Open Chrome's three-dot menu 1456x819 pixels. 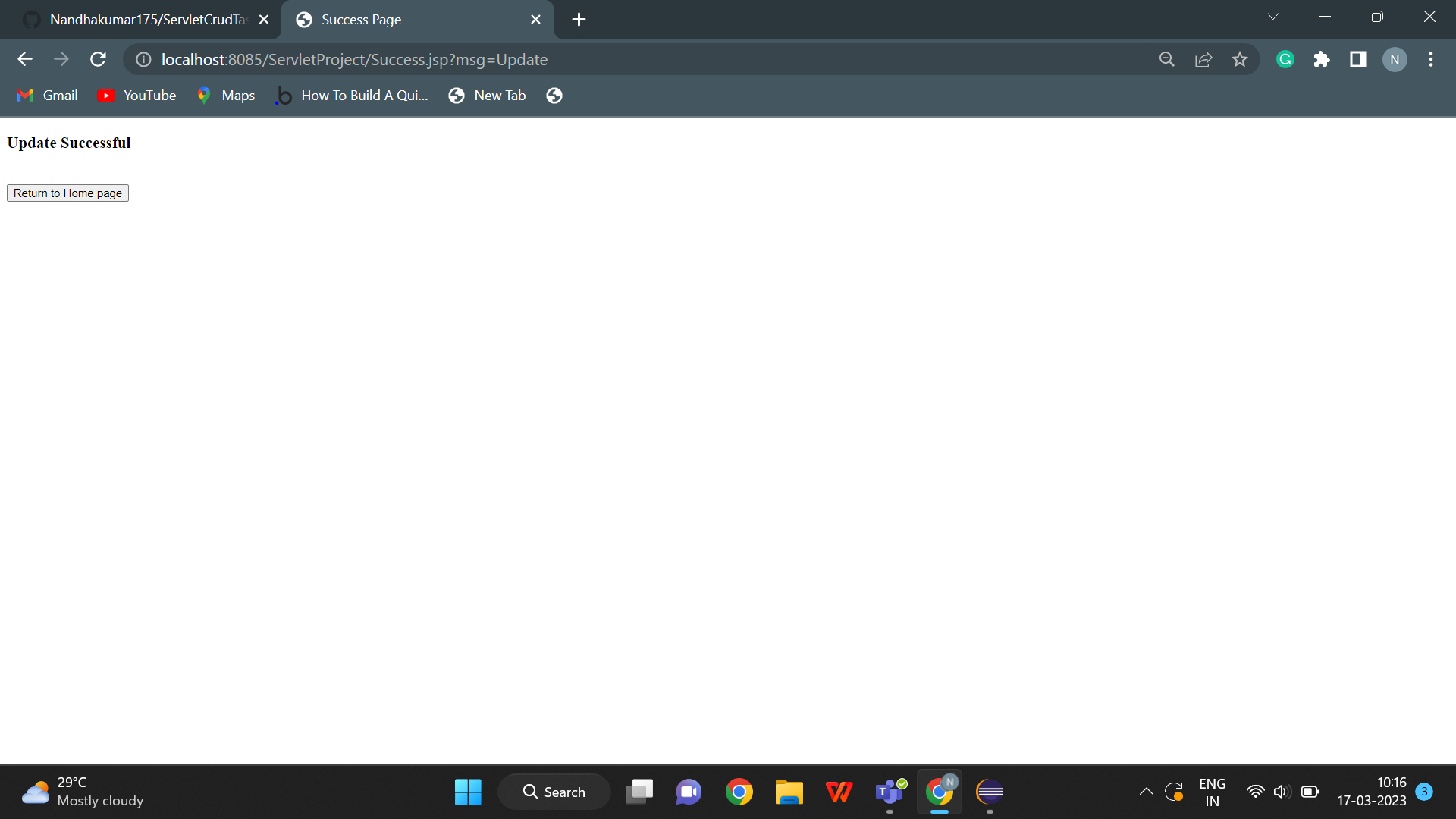[1431, 59]
